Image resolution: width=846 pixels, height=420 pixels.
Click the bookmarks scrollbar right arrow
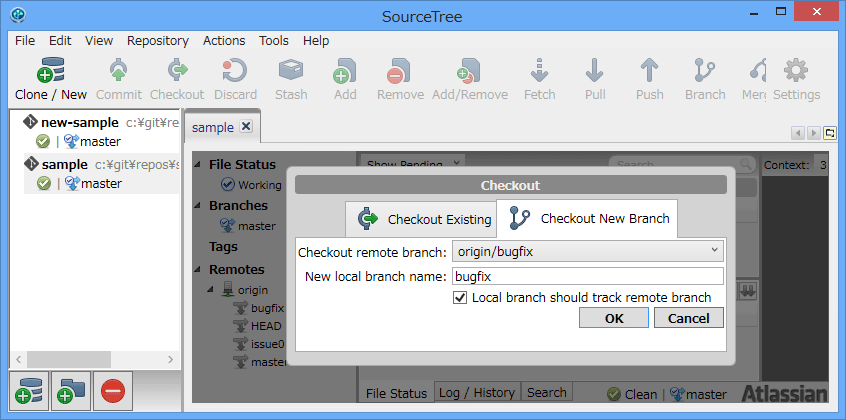170,359
